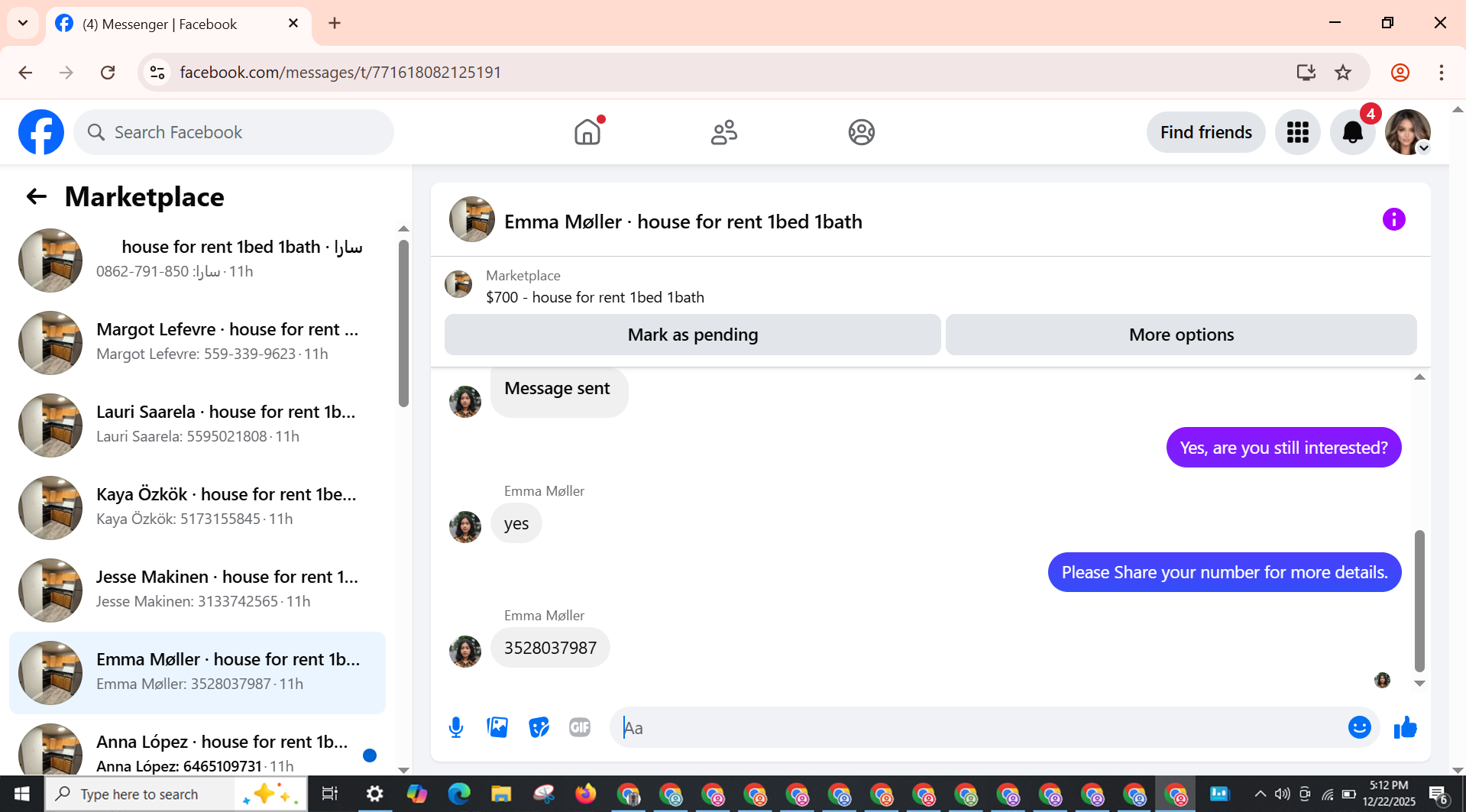Click the $700 house for rent listing text
Image resolution: width=1466 pixels, height=812 pixels.
coord(595,297)
